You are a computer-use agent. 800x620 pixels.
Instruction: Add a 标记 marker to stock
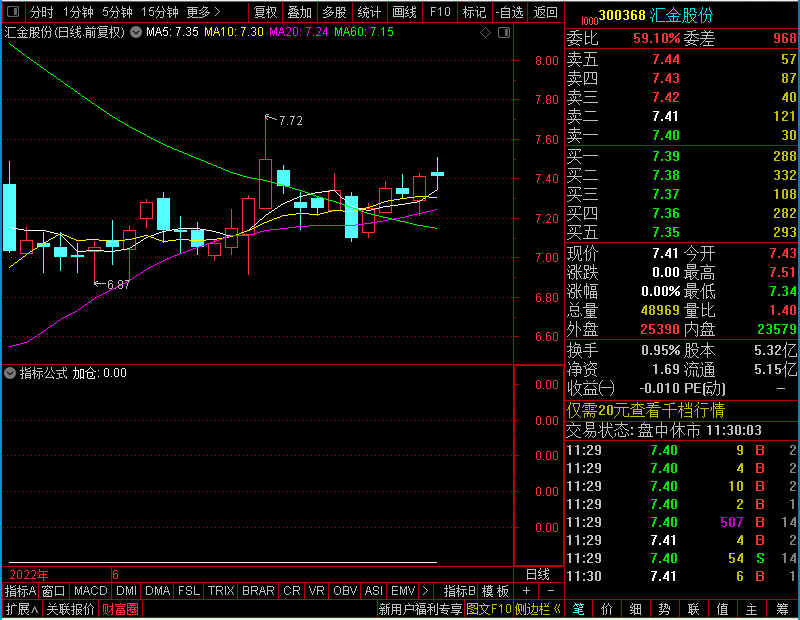pyautogui.click(x=474, y=12)
